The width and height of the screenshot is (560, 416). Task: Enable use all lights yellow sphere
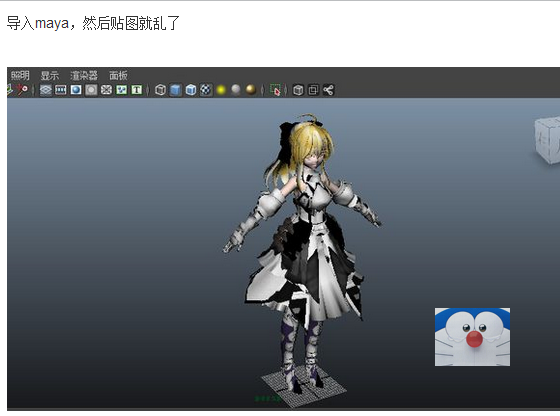point(221,90)
